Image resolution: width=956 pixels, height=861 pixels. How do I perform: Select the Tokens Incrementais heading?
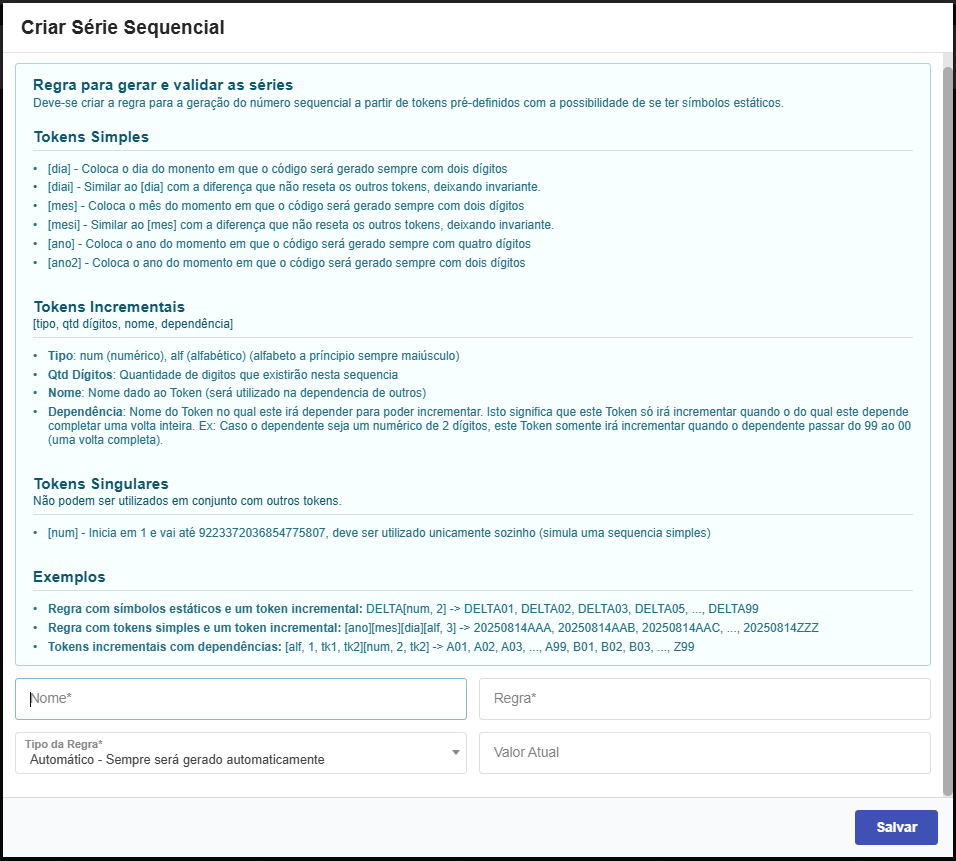[109, 307]
